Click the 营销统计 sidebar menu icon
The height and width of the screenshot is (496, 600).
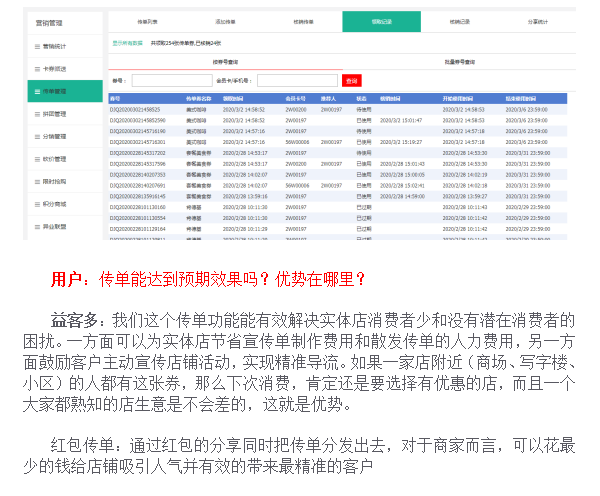click(x=35, y=46)
